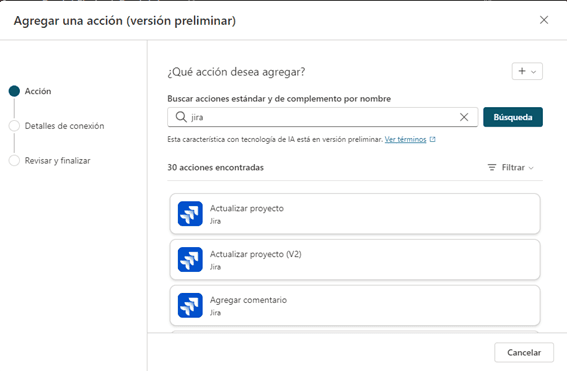The image size is (567, 371).
Task: Select Agregar comentario title text
Action: [248, 300]
